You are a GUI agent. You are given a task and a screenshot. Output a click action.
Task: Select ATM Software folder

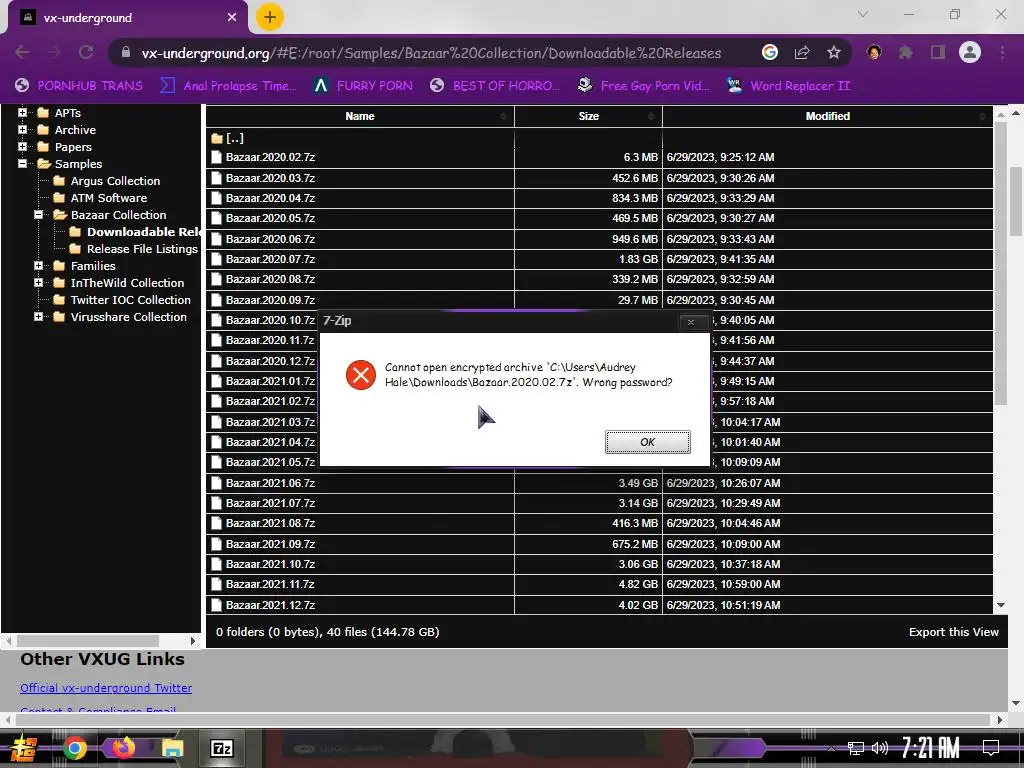click(108, 198)
